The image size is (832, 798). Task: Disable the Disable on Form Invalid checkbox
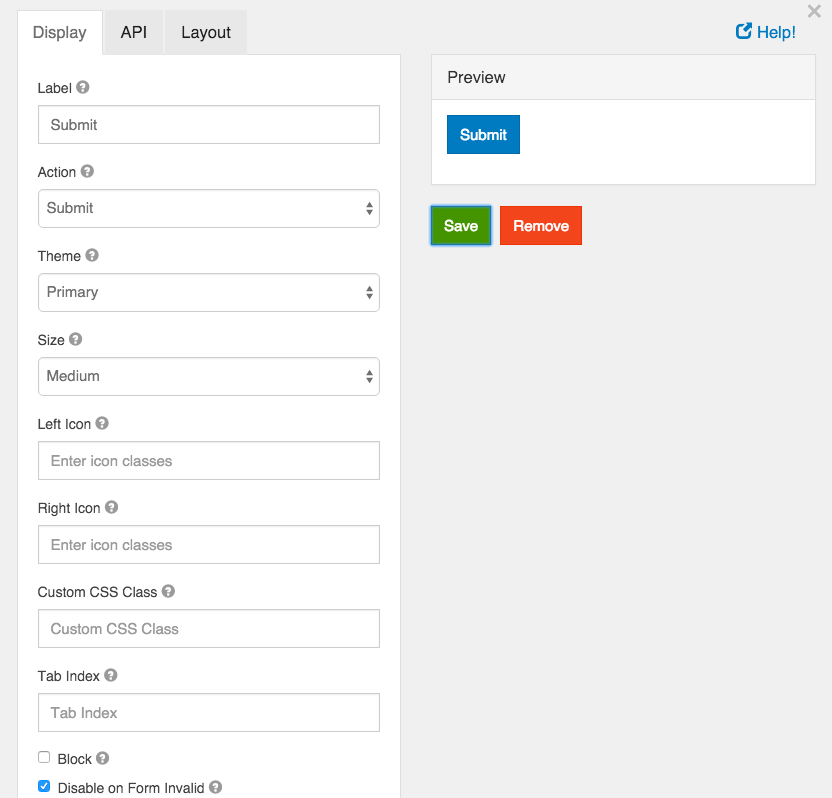pos(44,787)
